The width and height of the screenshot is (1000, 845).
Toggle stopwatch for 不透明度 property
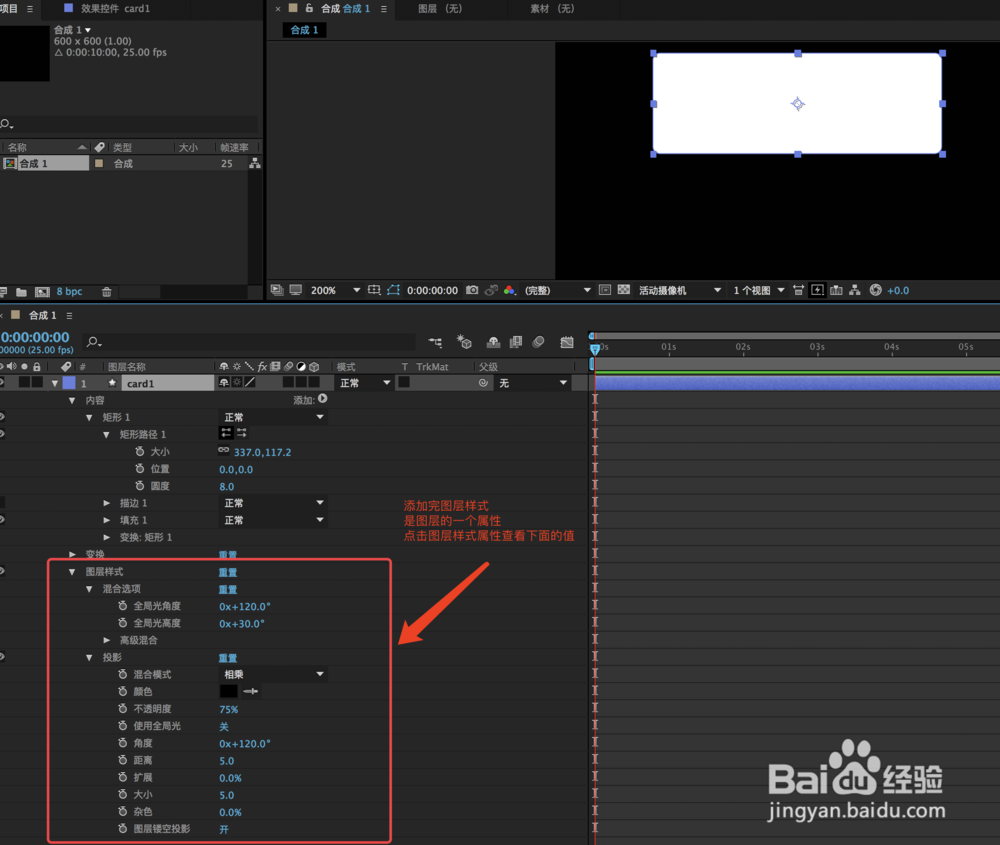tap(122, 709)
